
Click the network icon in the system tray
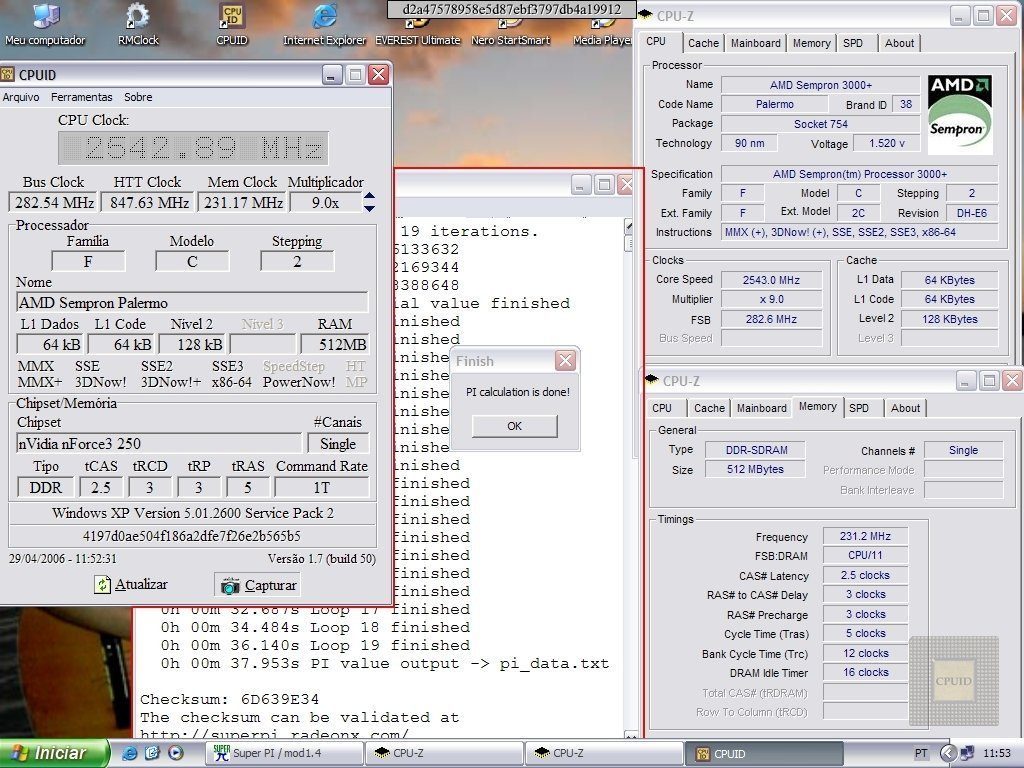967,753
